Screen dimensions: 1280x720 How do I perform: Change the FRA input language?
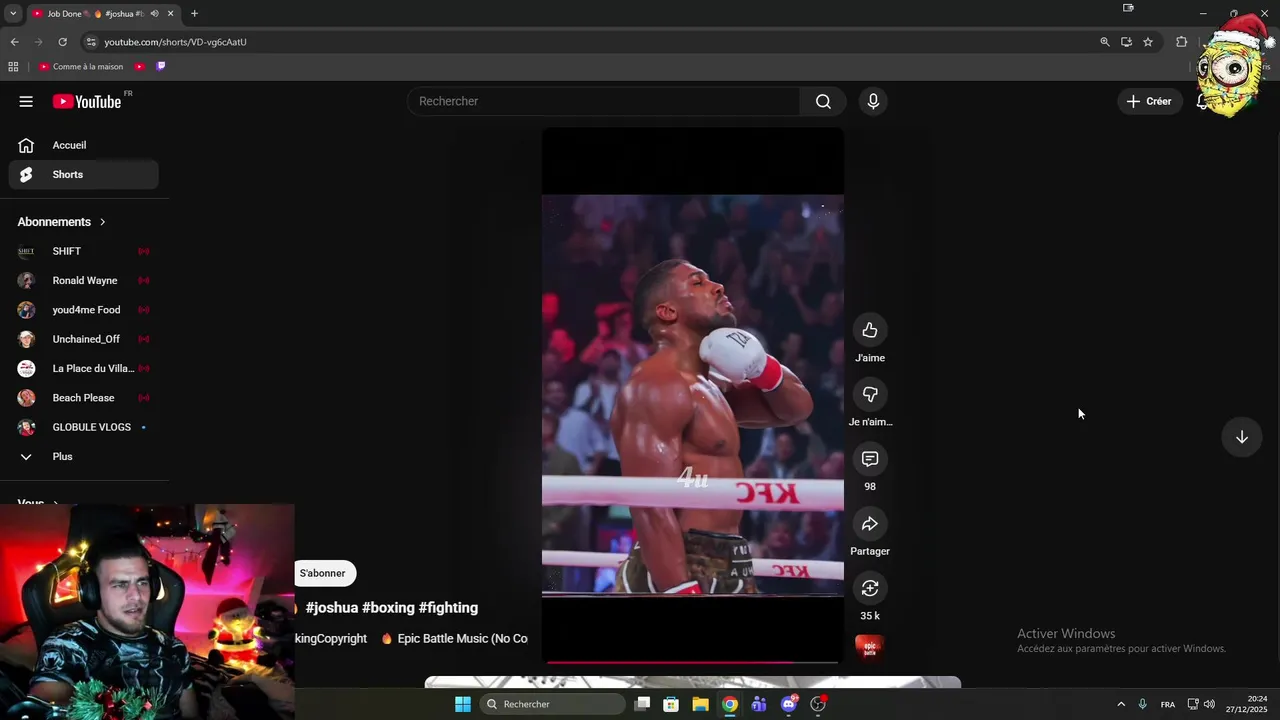pyautogui.click(x=1168, y=704)
